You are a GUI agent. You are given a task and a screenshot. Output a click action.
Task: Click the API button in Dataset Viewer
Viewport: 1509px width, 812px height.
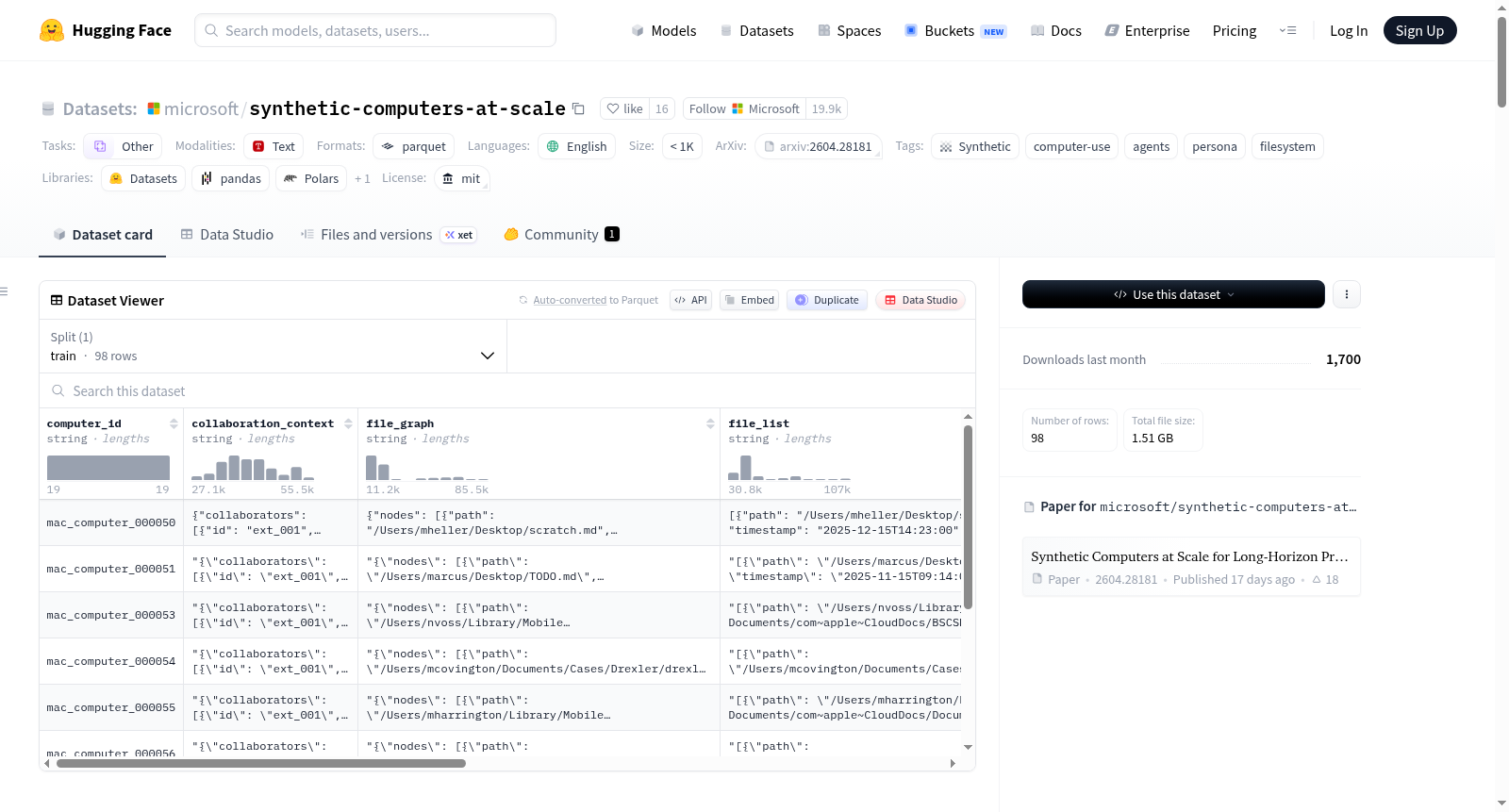(x=690, y=300)
